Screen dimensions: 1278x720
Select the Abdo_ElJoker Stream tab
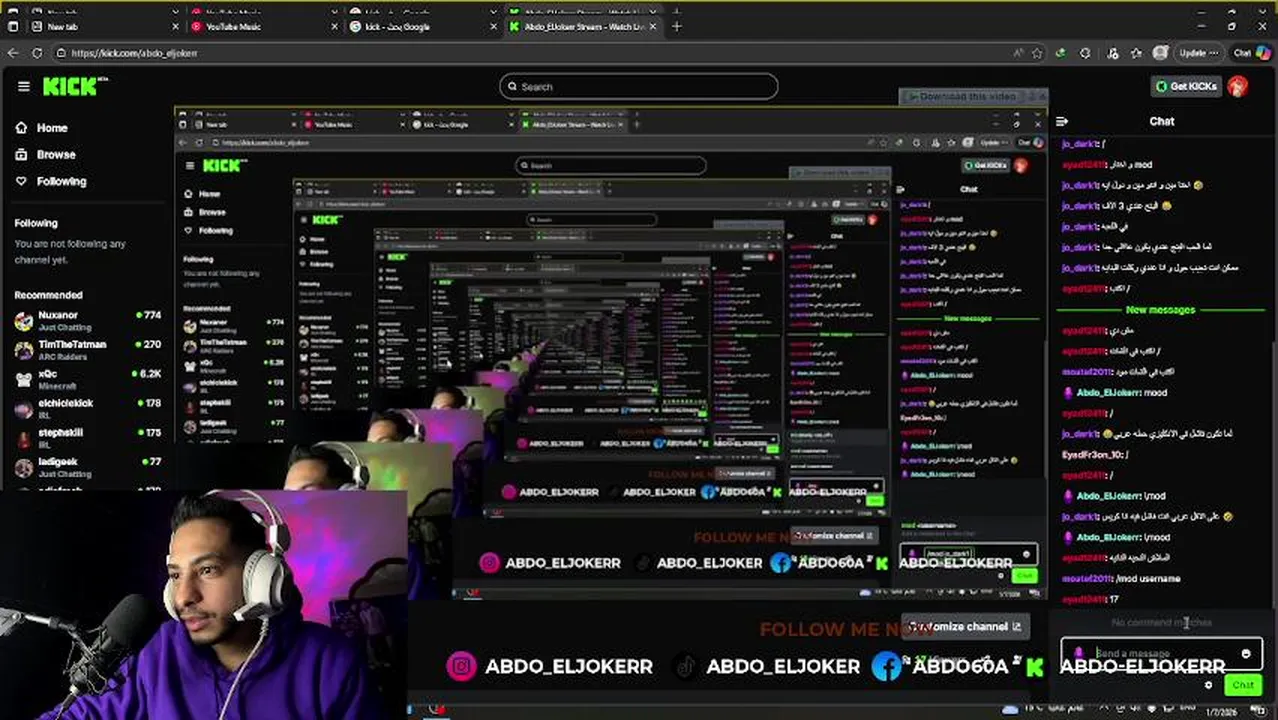pyautogui.click(x=582, y=26)
